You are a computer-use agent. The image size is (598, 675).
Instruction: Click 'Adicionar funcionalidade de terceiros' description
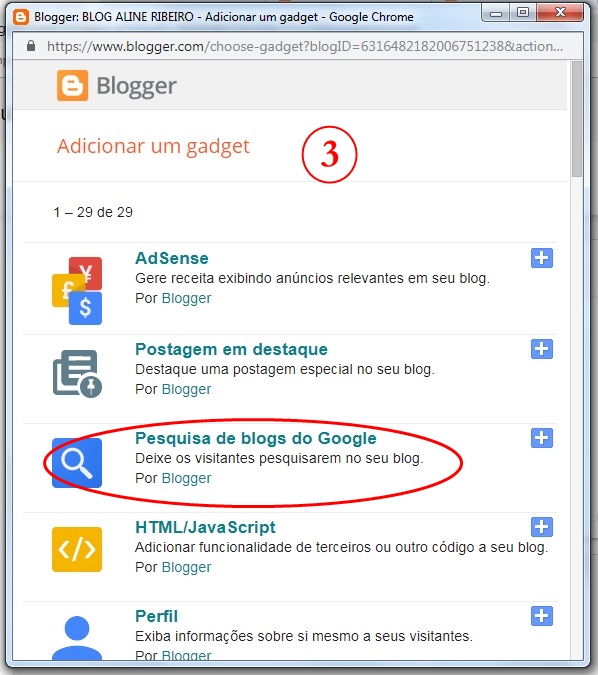pos(342,548)
